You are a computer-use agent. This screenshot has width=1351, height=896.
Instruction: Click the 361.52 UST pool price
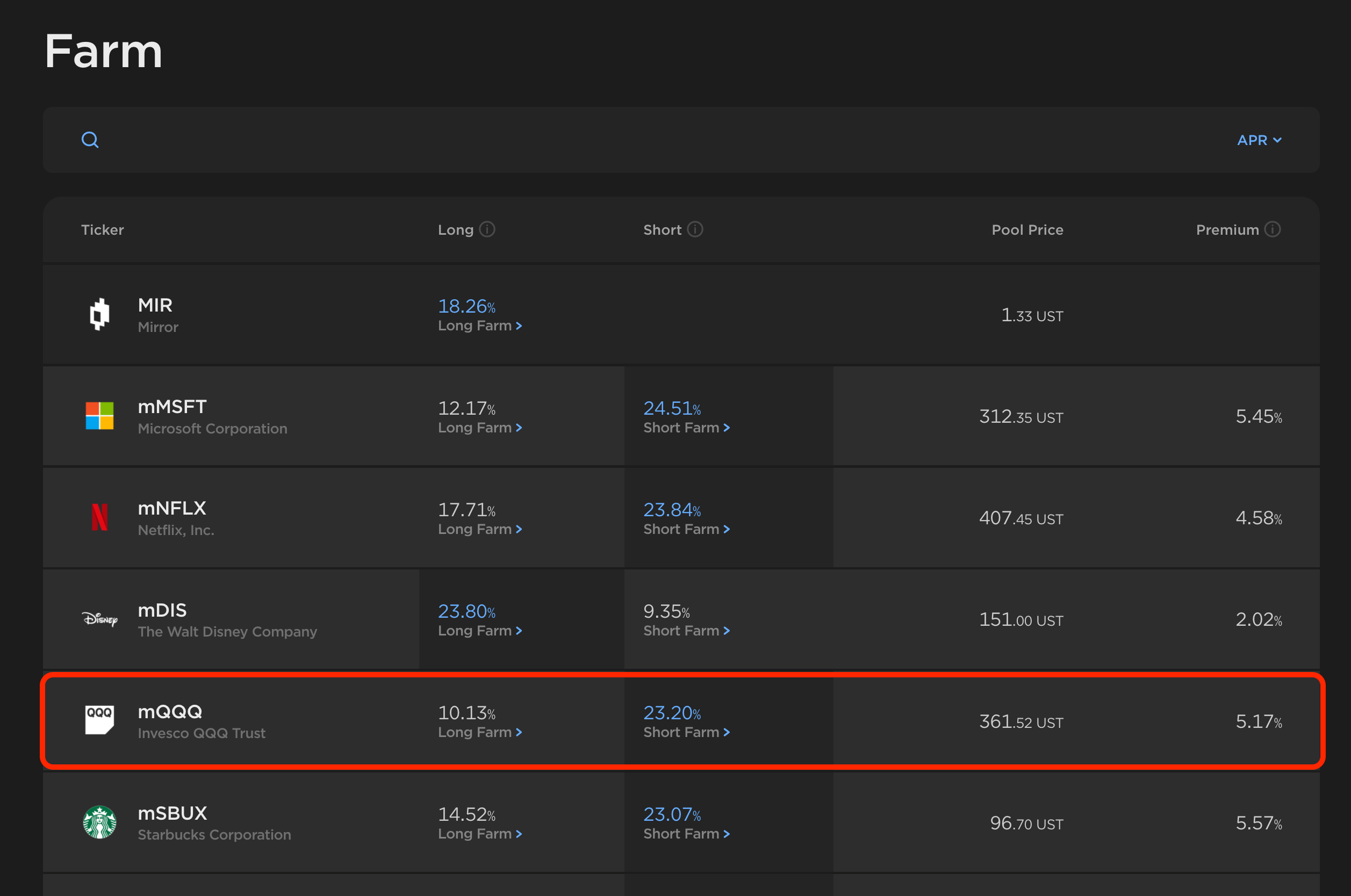1021,722
